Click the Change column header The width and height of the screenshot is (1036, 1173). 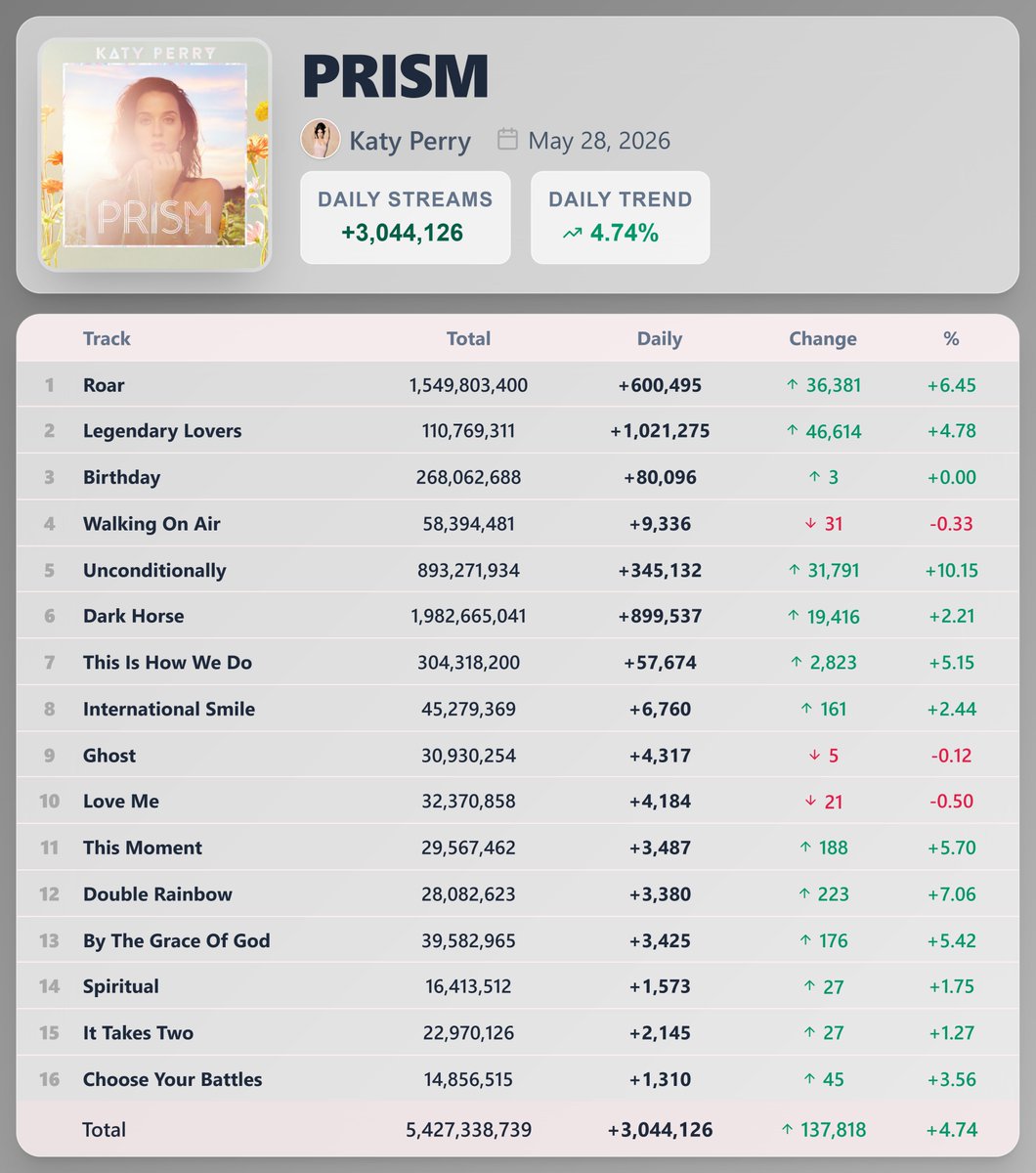[823, 338]
